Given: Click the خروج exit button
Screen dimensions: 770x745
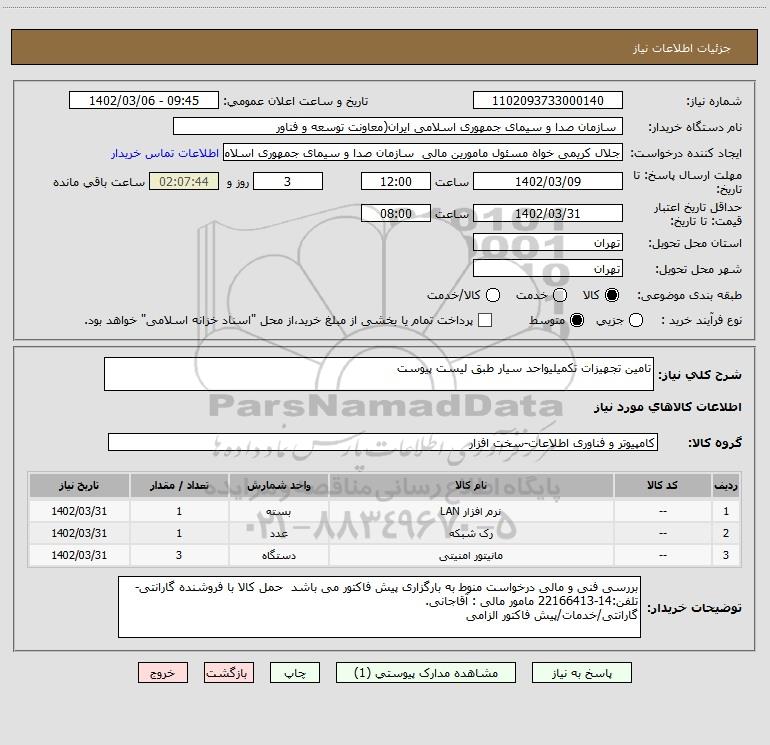Looking at the screenshot, I should tap(163, 673).
